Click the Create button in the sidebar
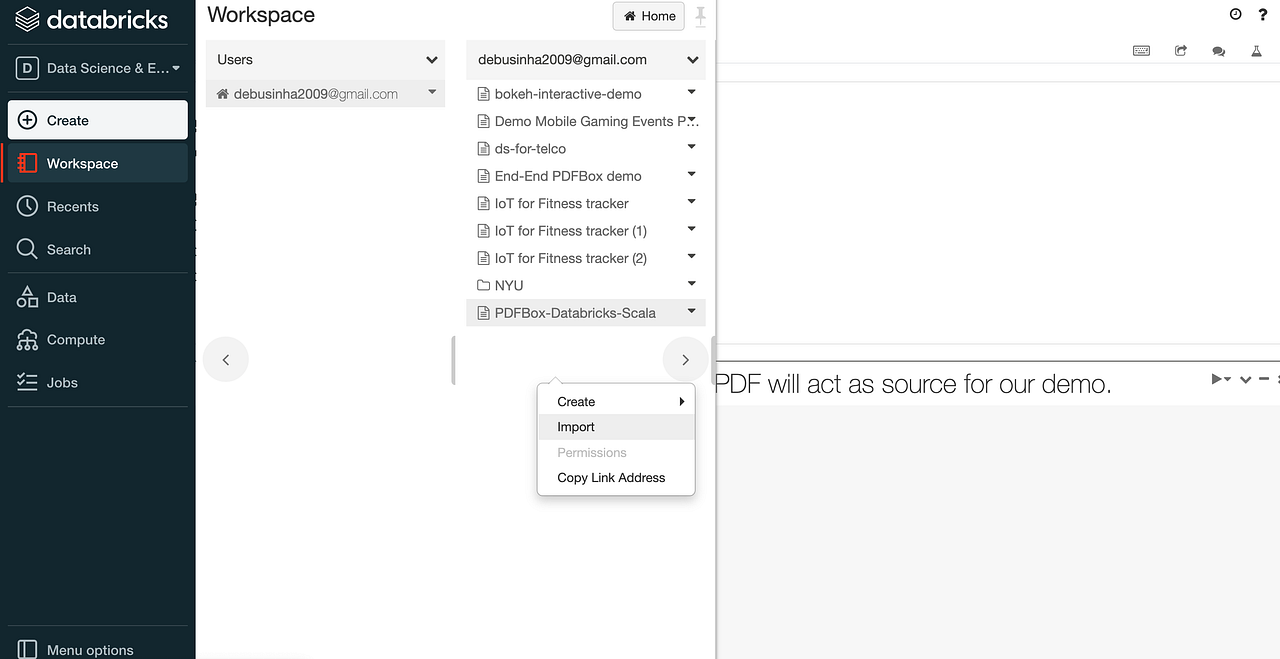 [97, 120]
